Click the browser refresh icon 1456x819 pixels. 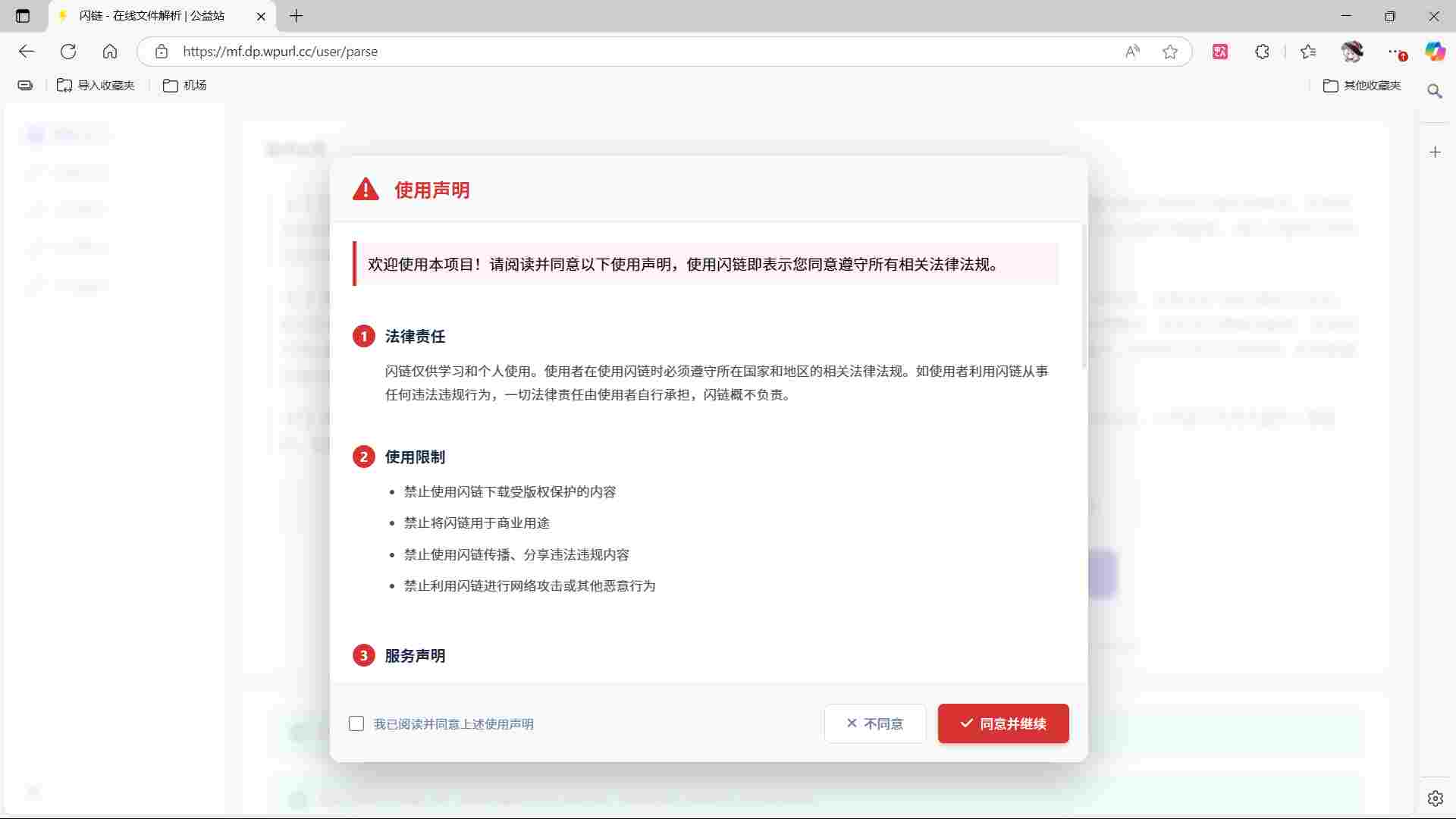68,52
